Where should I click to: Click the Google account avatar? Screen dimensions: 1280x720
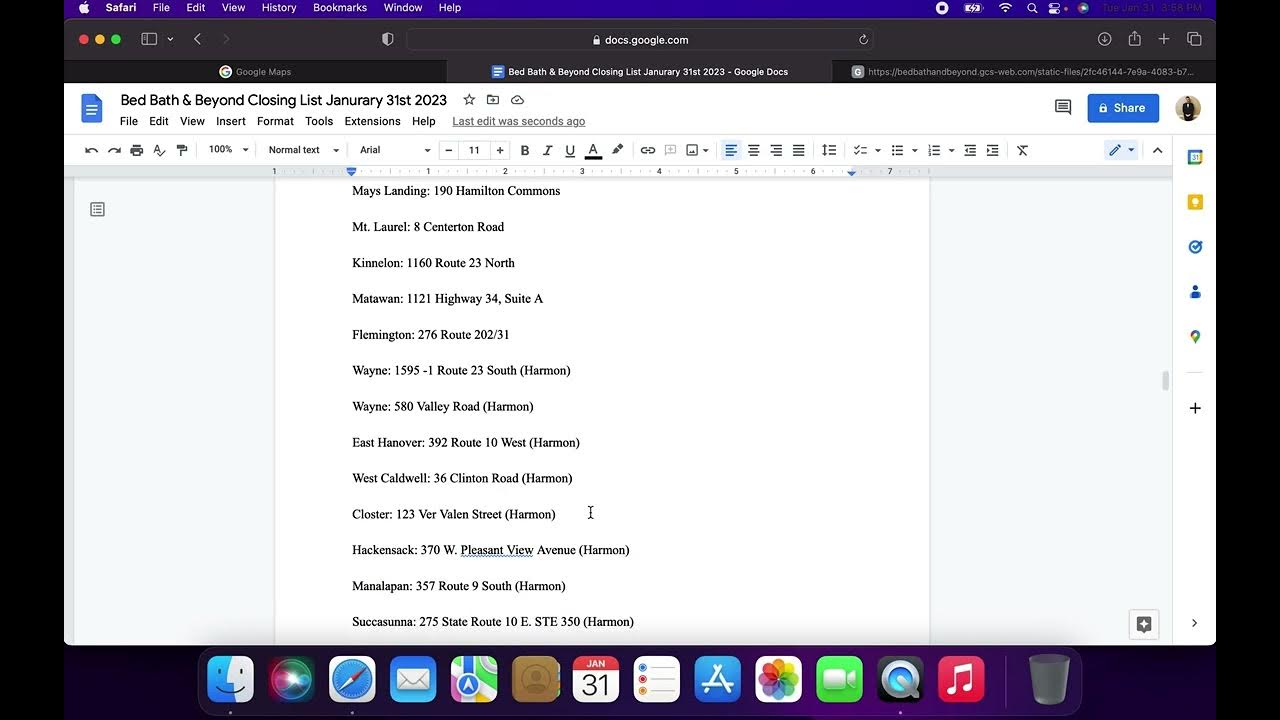(1188, 108)
